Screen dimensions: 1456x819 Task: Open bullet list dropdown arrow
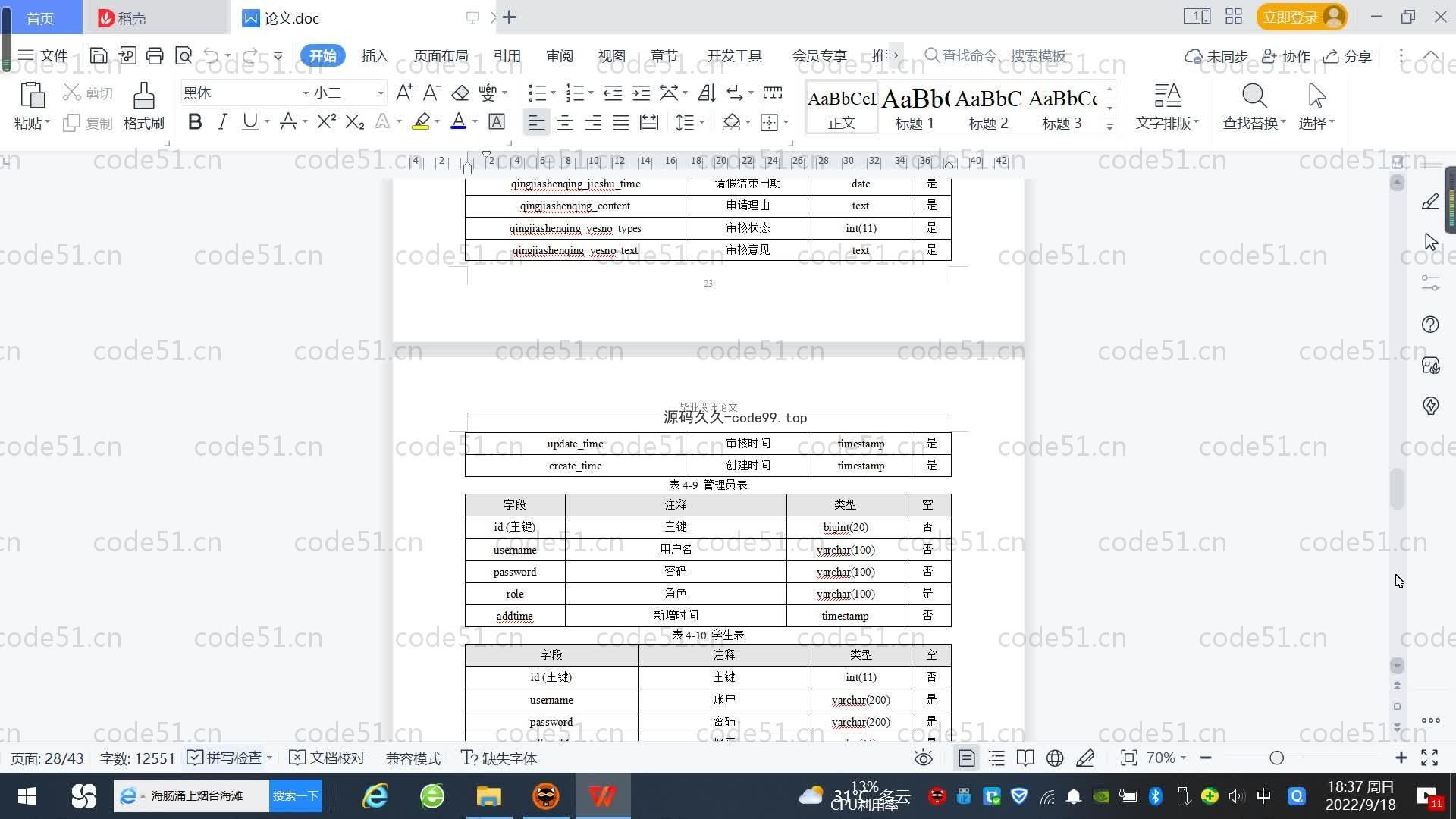pyautogui.click(x=553, y=93)
